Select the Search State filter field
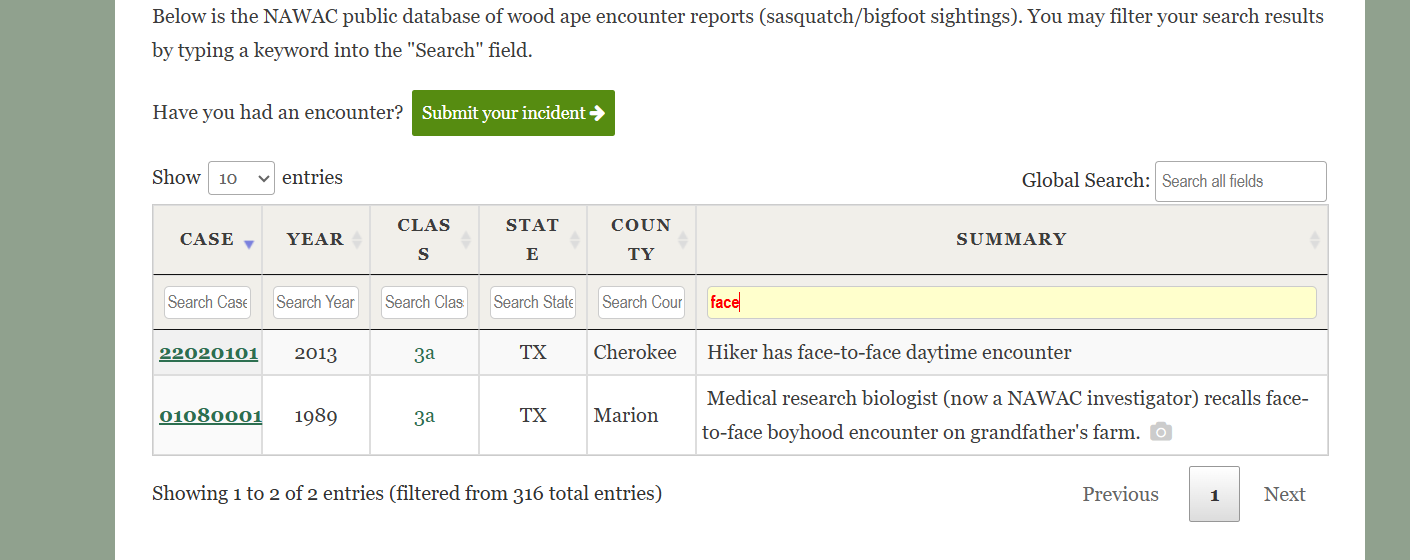Viewport: 1410px width, 560px height. 533,302
